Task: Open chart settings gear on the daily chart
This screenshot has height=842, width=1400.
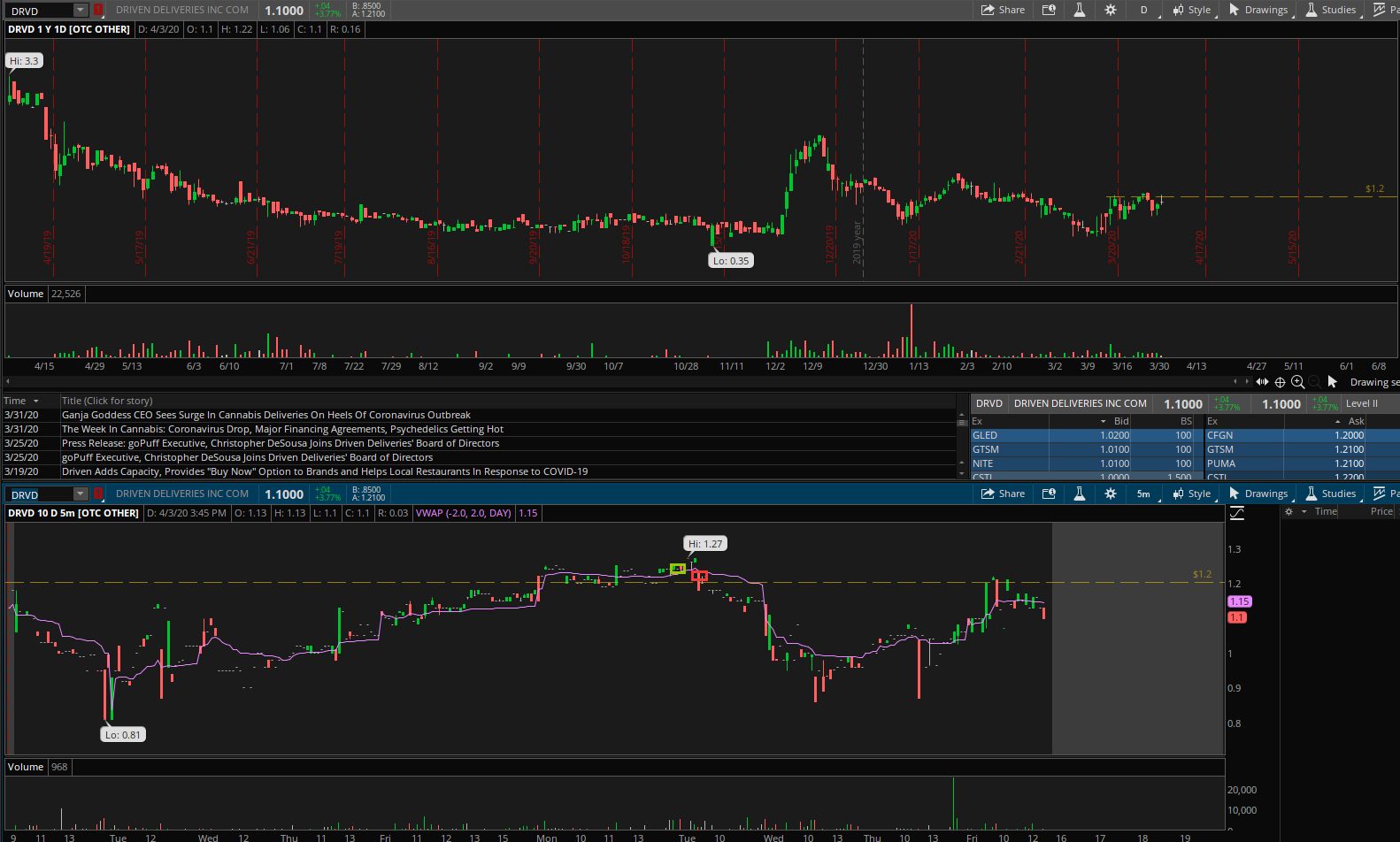Action: [1110, 10]
